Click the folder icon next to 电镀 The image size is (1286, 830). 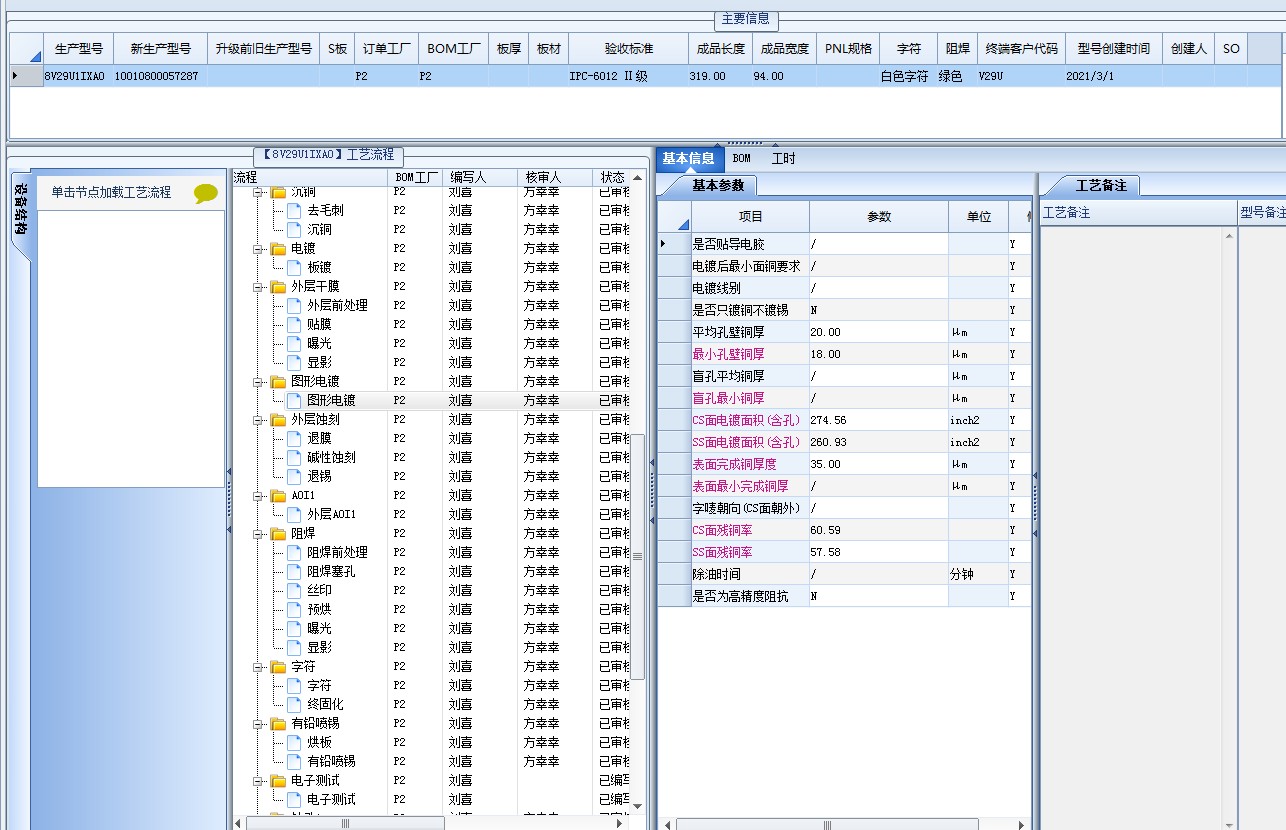tap(278, 249)
